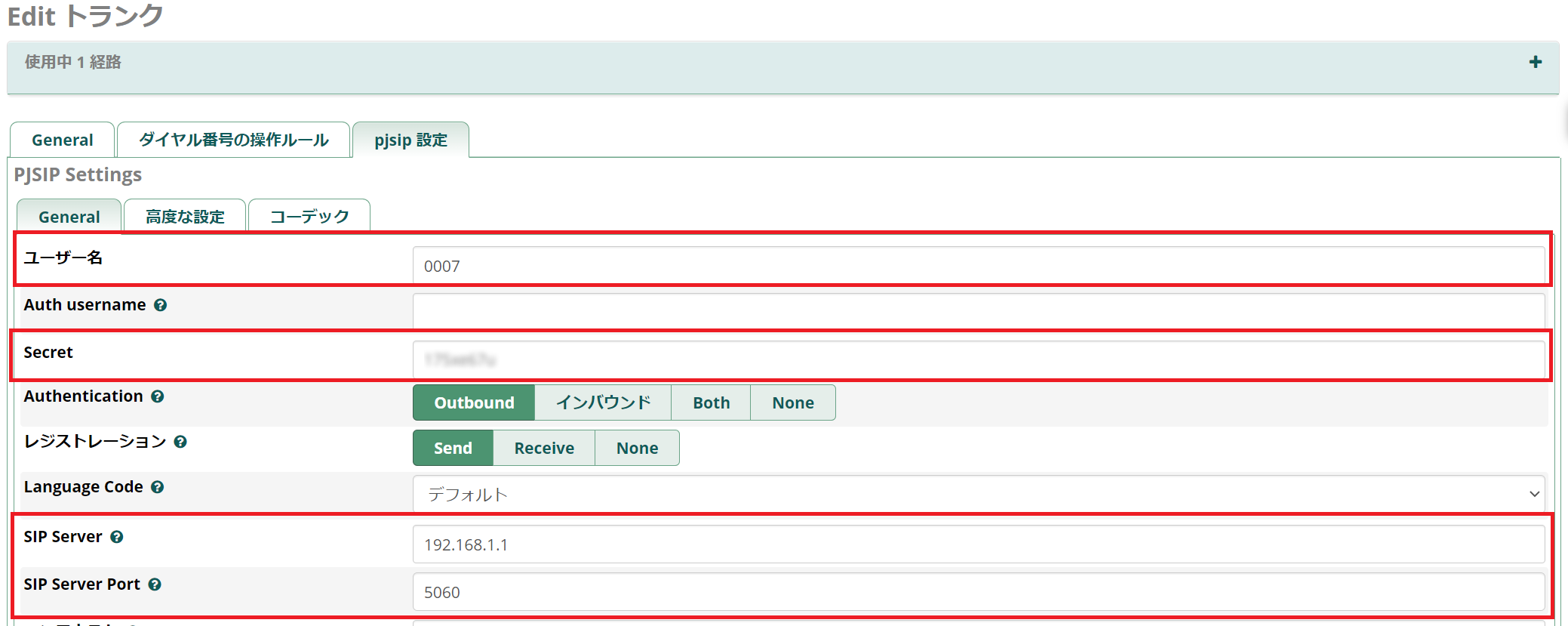Screen dimensions: 1568x626
Task: Switch to ダイヤル番号の操作ルール tab
Action: point(234,140)
